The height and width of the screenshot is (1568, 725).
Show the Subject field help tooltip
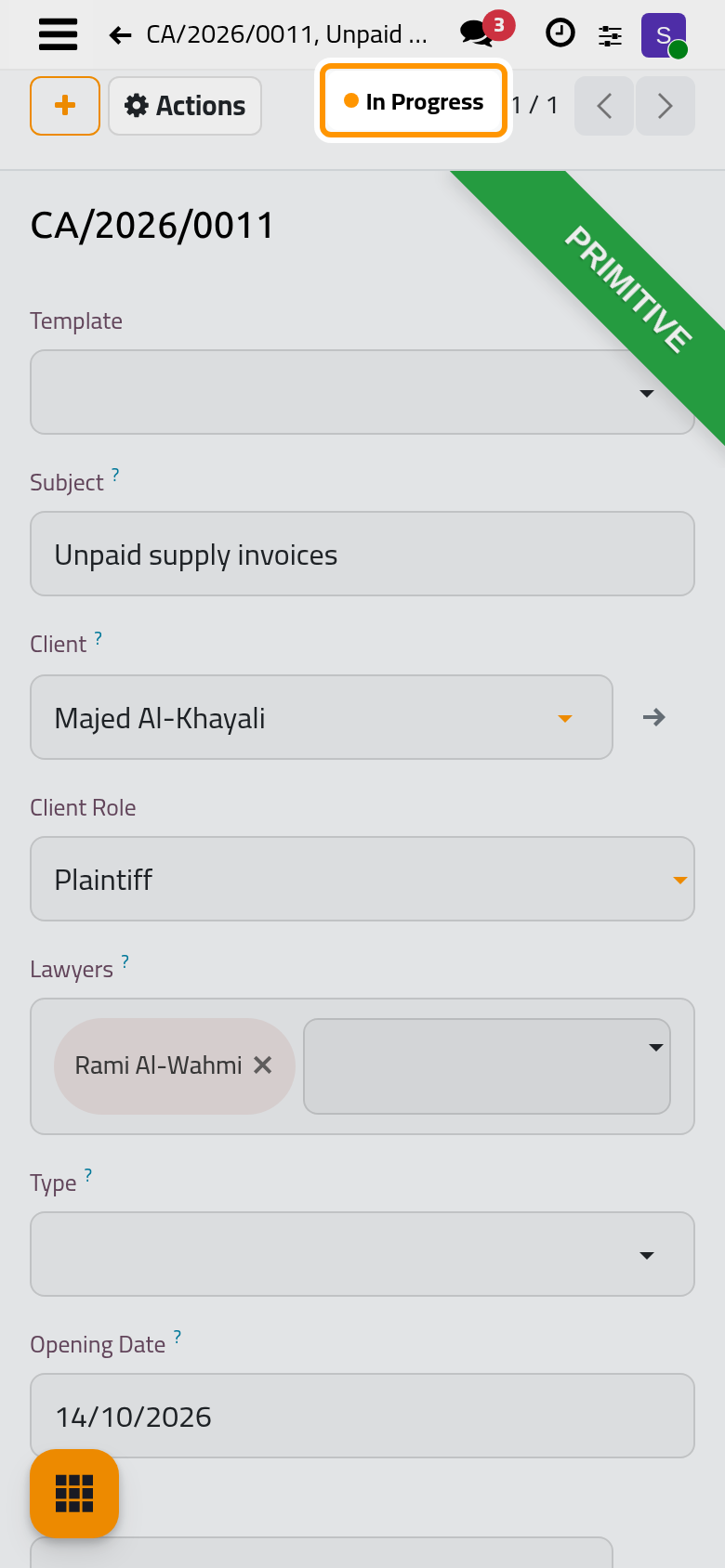[115, 475]
